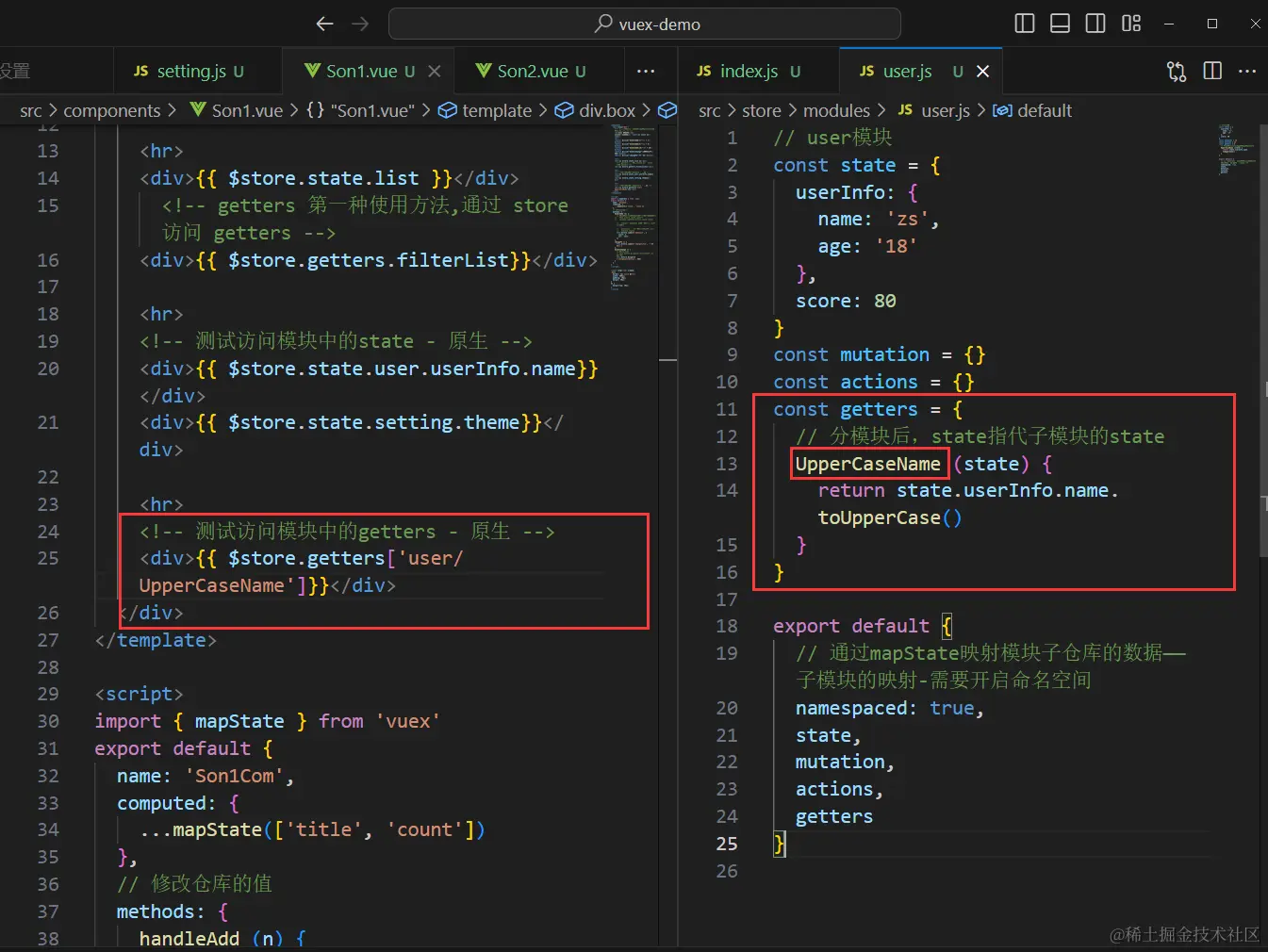Click the minimap in the left editor
This screenshot has height=952, width=1268.
pyautogui.click(x=634, y=207)
